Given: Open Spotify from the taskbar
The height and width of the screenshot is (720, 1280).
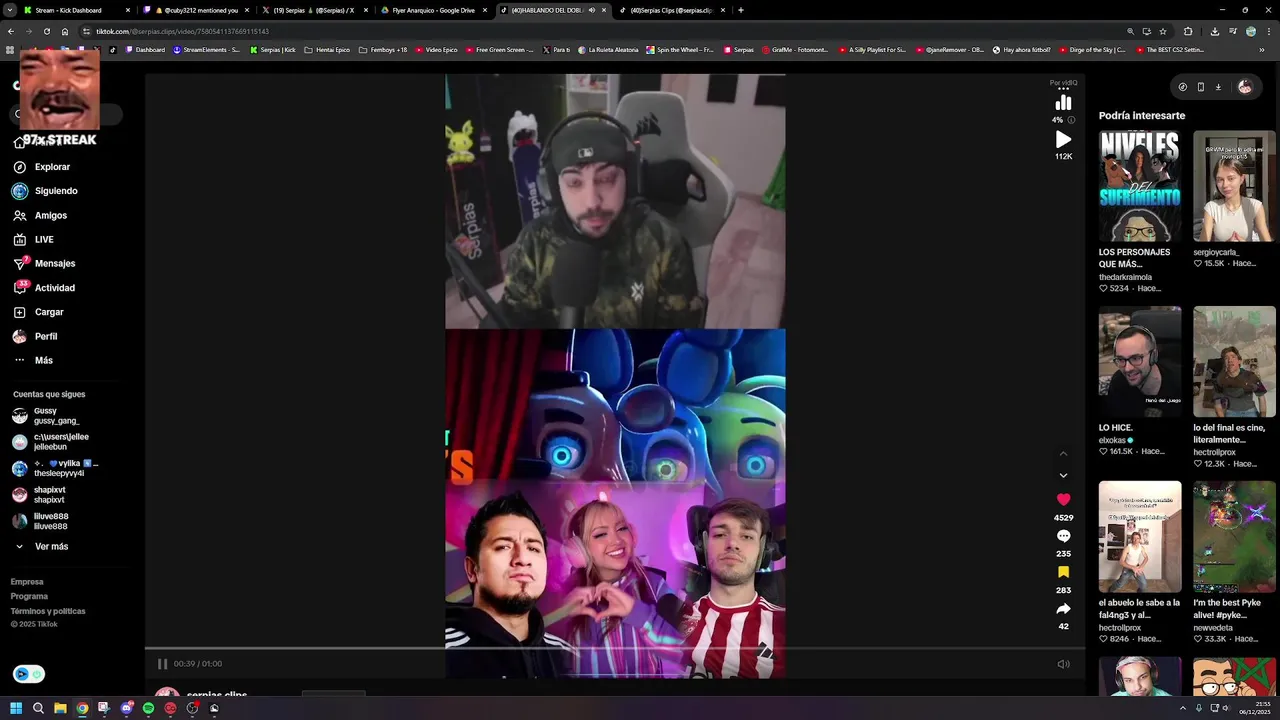Looking at the screenshot, I should (x=148, y=708).
